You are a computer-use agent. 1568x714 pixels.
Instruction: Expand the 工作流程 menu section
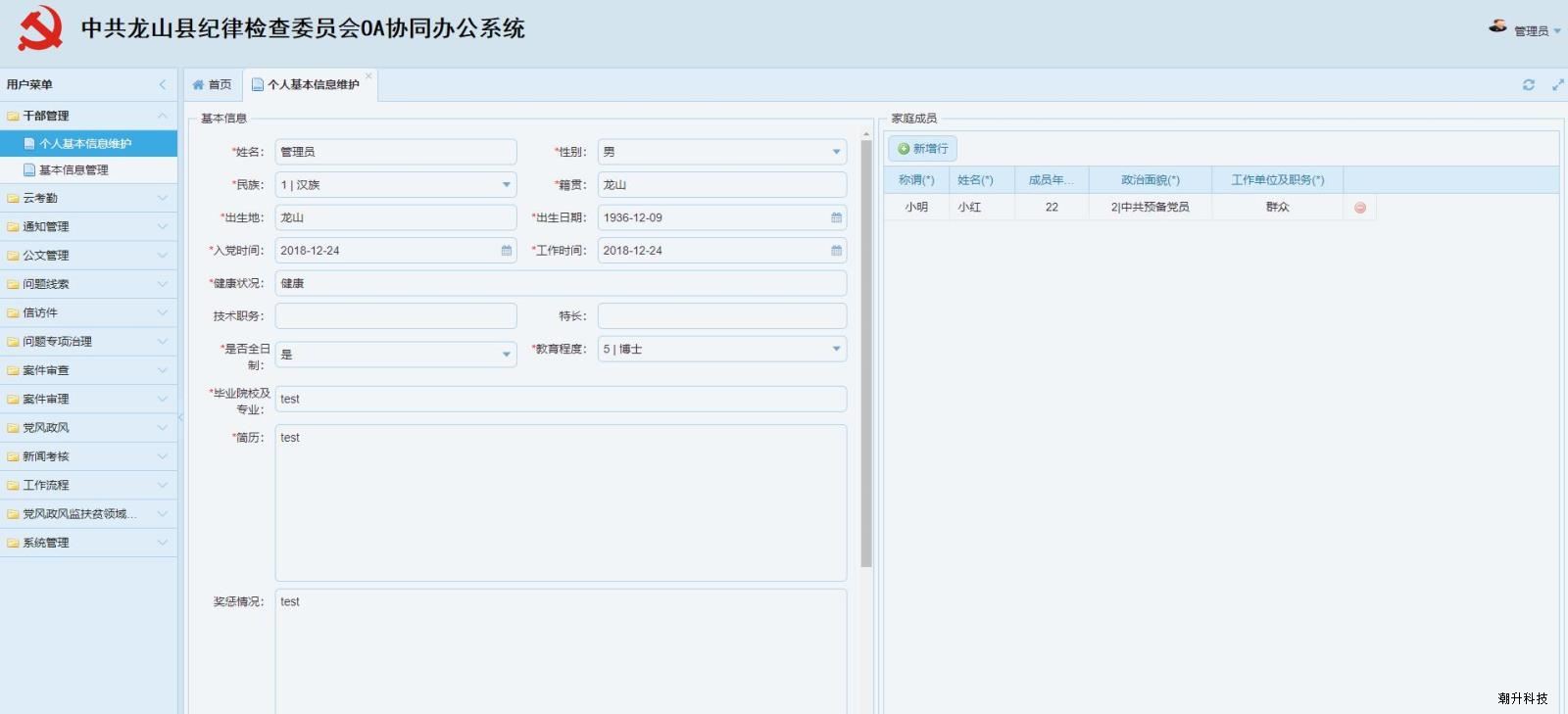coord(163,485)
